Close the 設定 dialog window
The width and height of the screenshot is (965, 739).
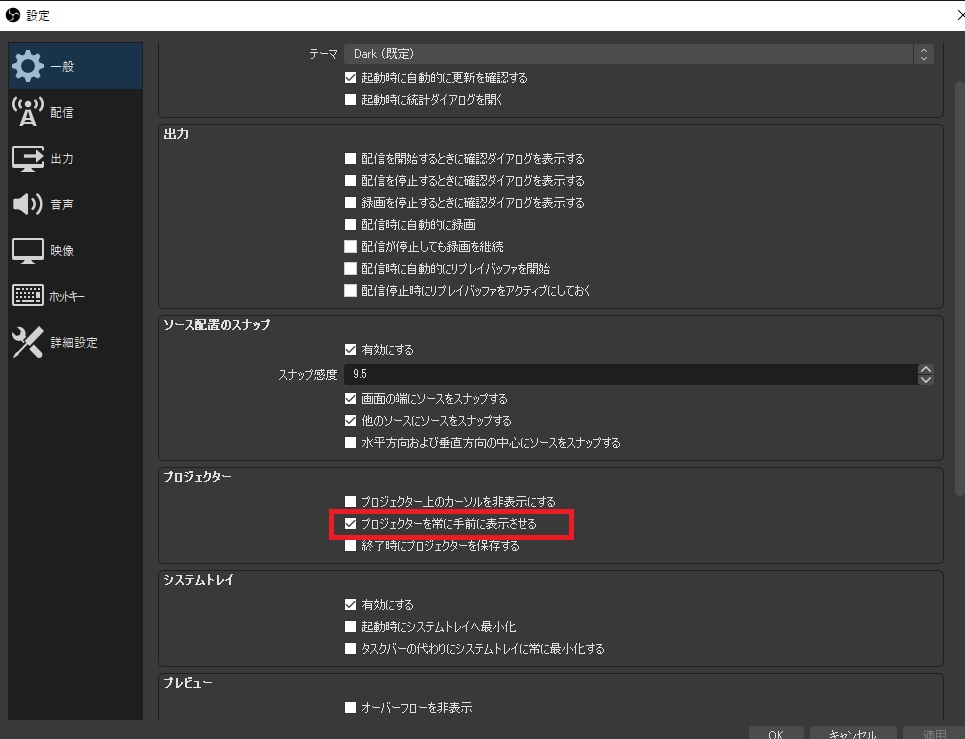point(959,15)
